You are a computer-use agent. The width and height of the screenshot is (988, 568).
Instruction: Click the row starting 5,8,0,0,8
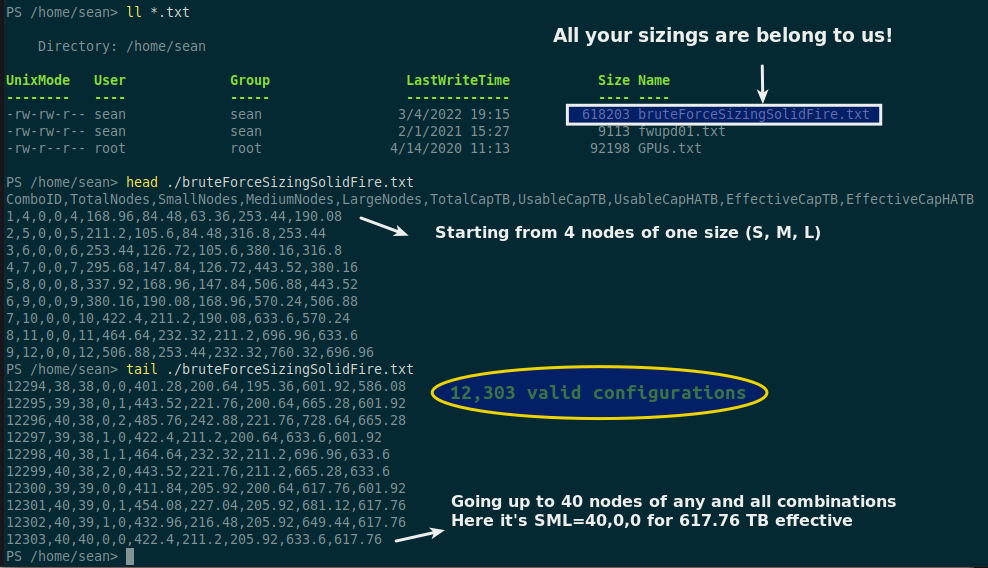point(182,284)
